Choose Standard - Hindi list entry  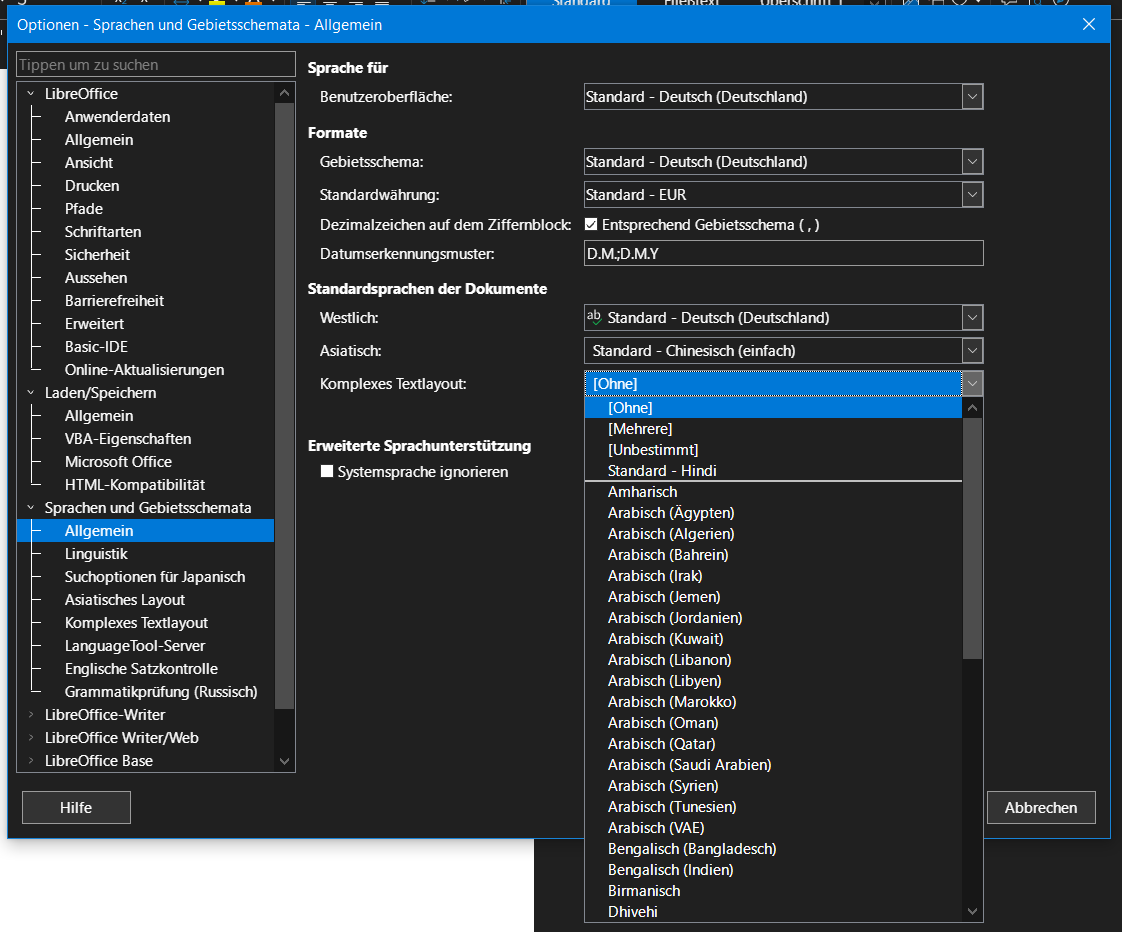774,470
